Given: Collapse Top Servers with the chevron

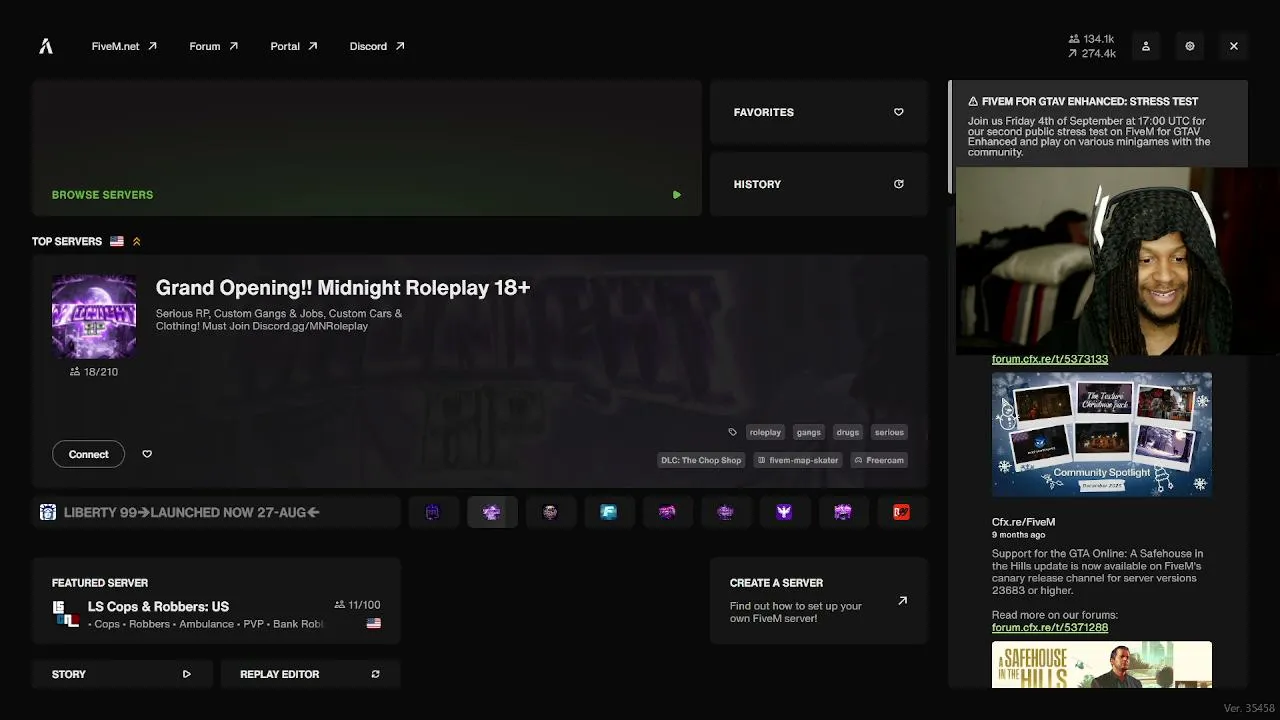Looking at the screenshot, I should click(137, 241).
